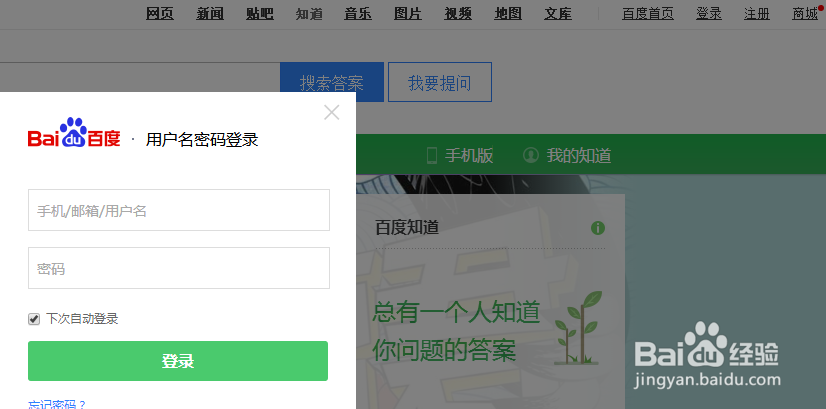Open the 商城 link
The image size is (826, 409).
click(x=805, y=14)
